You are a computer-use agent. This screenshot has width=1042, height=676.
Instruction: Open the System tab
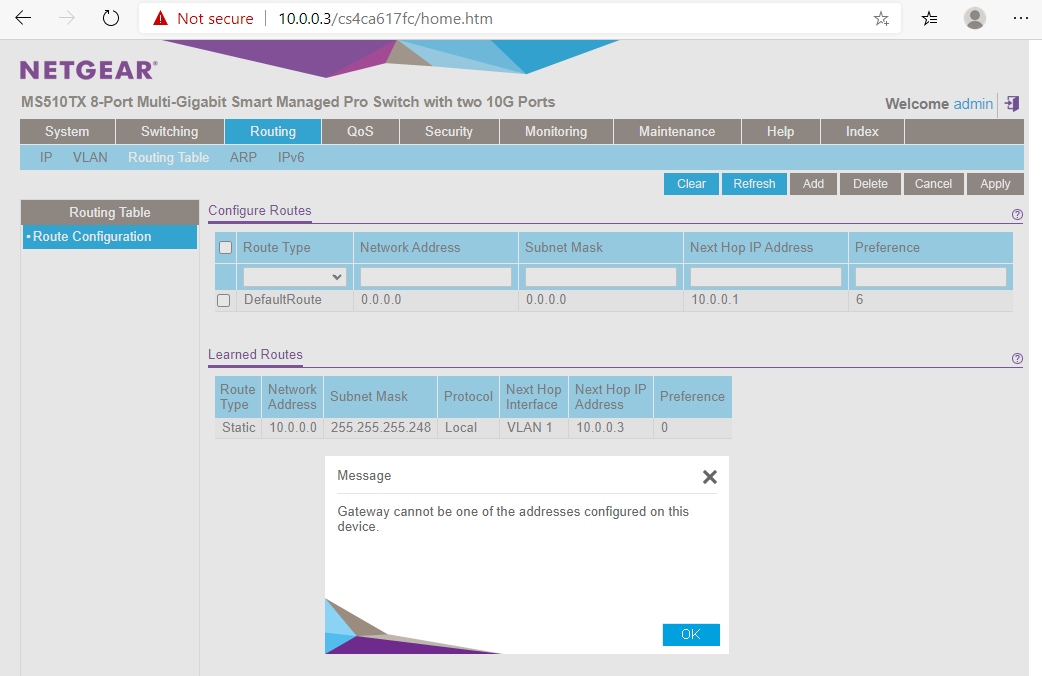67,132
